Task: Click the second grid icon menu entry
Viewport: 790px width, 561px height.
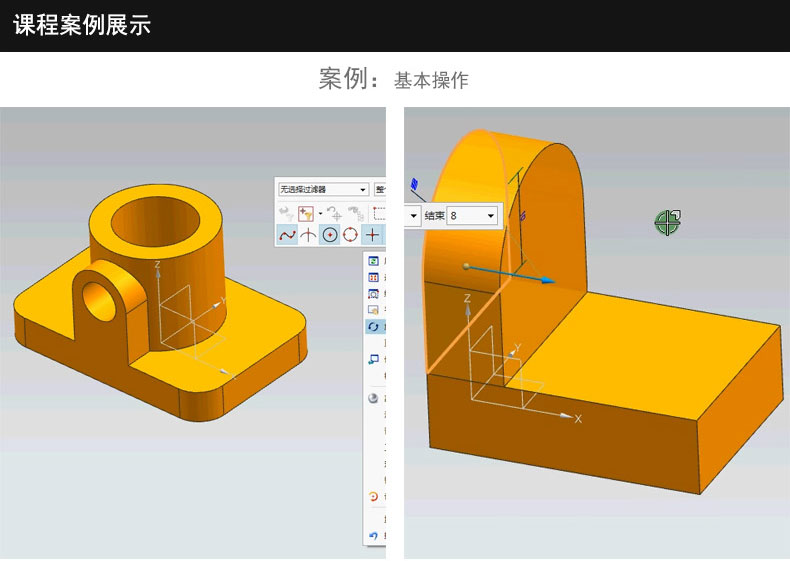Action: [374, 277]
